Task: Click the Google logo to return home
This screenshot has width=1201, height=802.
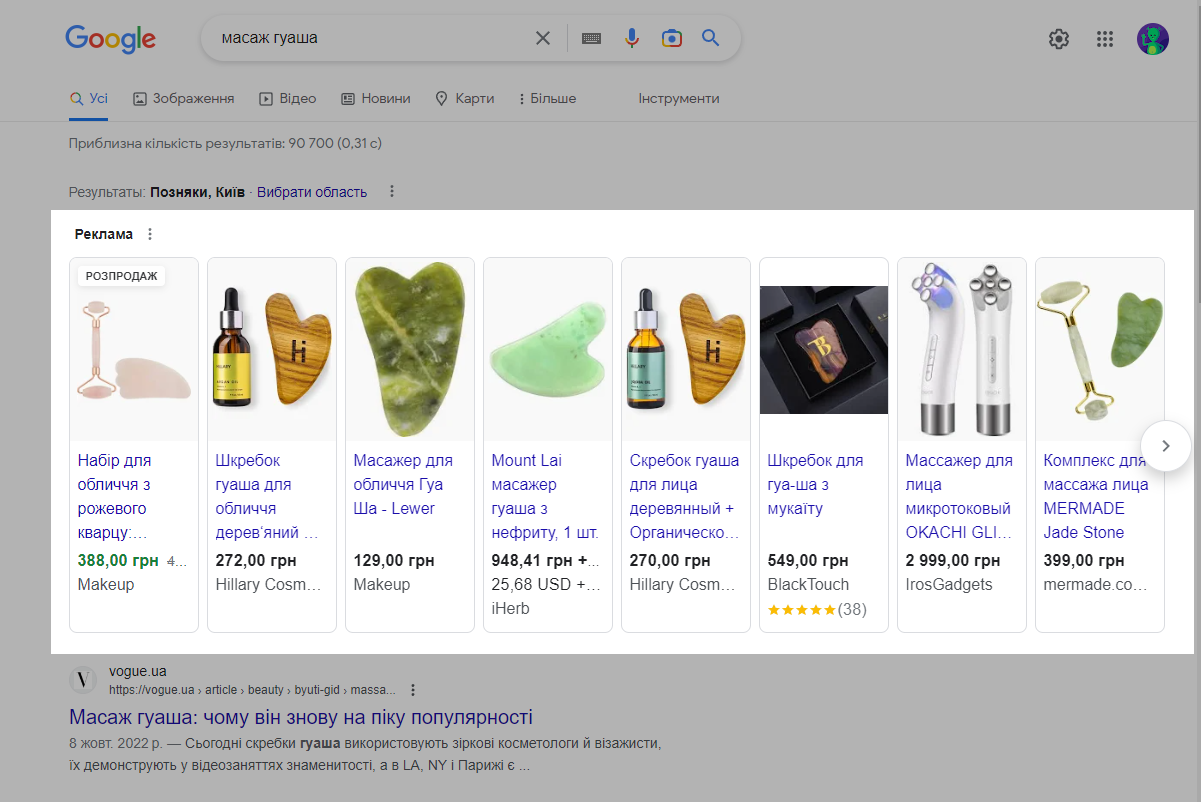Action: [x=110, y=39]
